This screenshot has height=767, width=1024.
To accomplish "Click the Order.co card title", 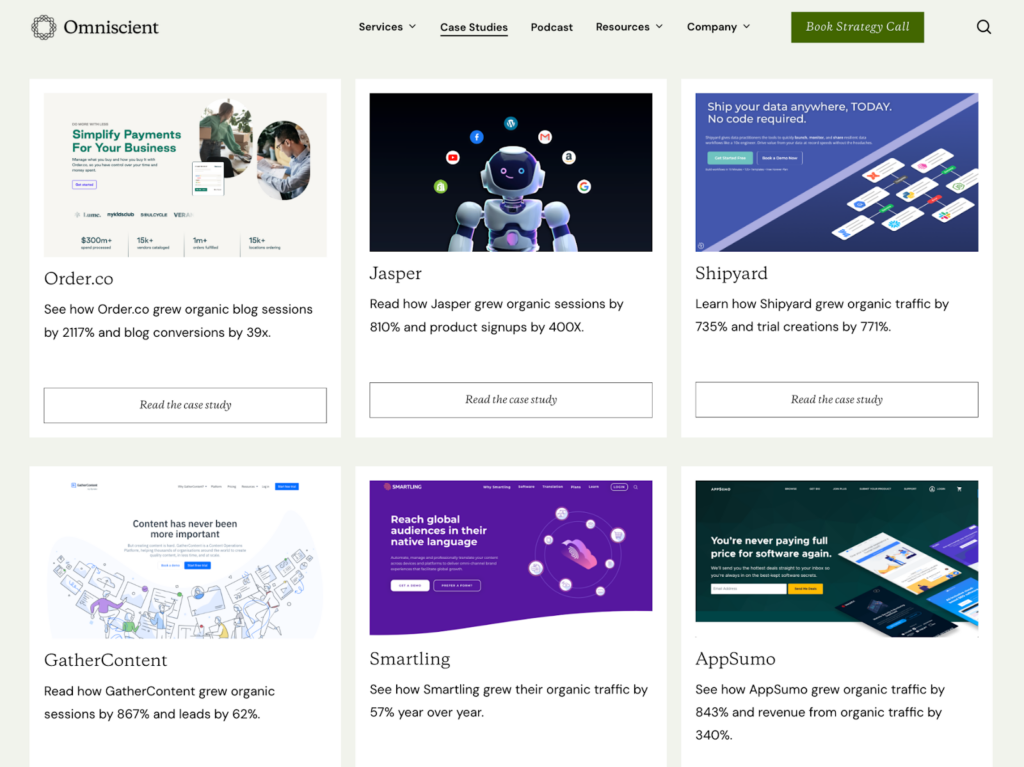I will [x=78, y=279].
